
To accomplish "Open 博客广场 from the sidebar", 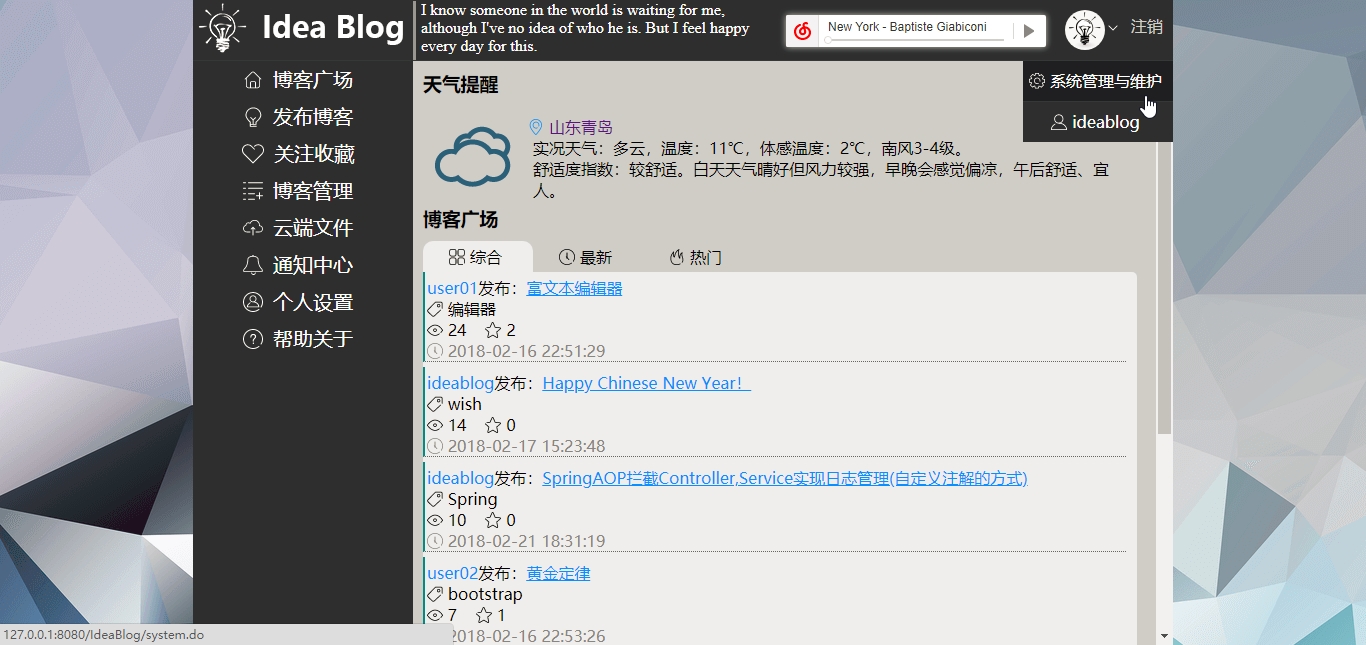I will (x=299, y=80).
